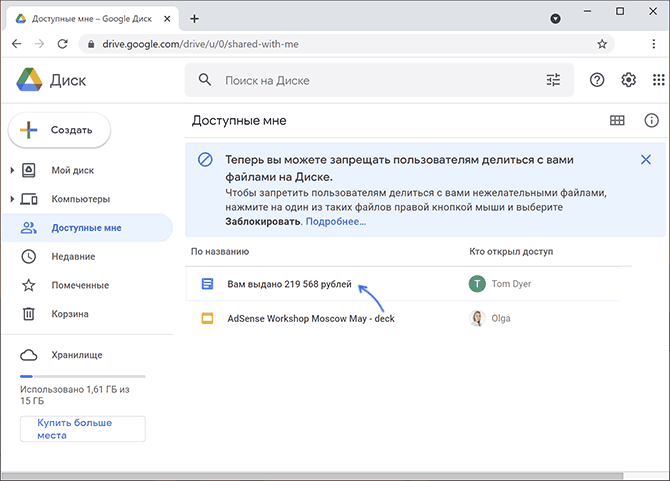Focus the 'Поиск на Диске' search field
Viewport: 670px width, 481px height.
[379, 80]
